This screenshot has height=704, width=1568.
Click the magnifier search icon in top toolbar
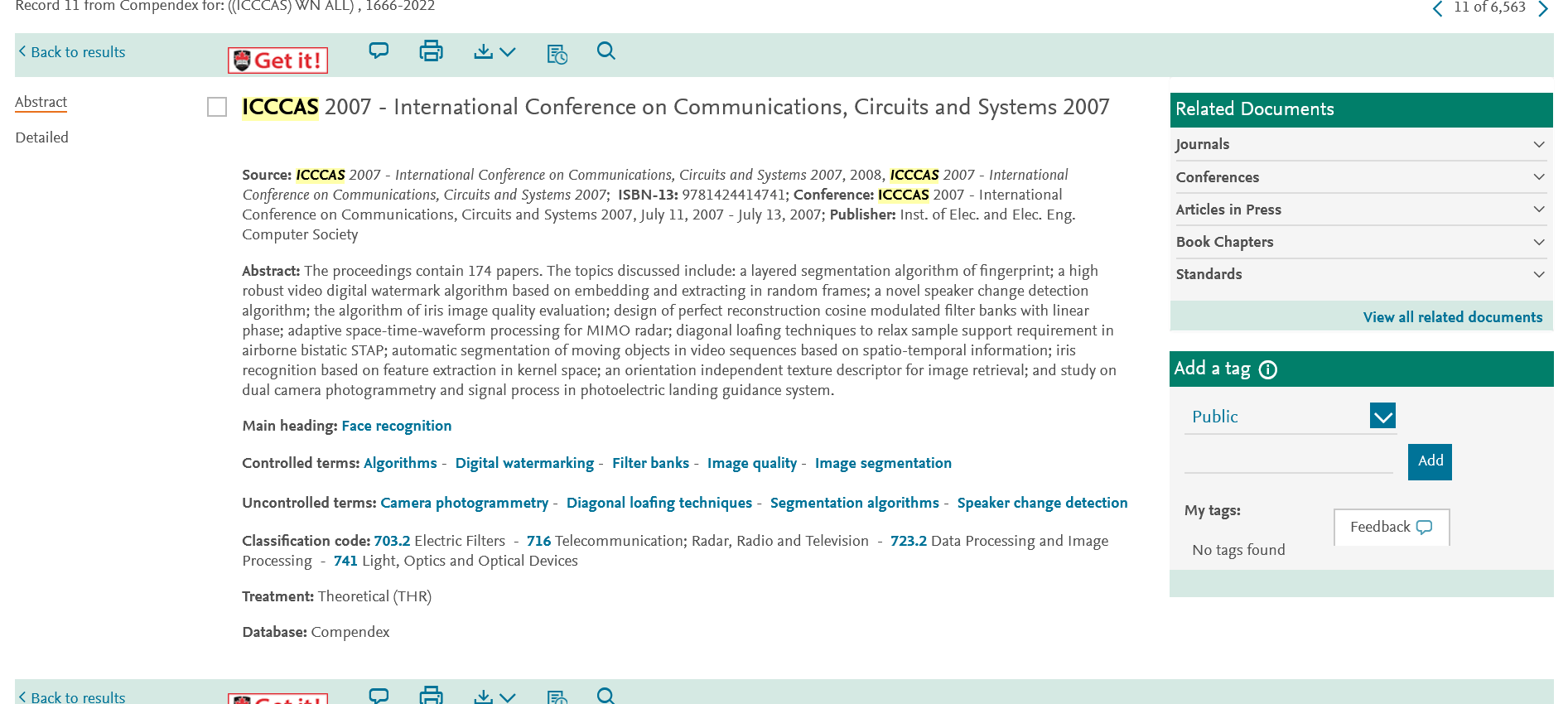coord(606,51)
